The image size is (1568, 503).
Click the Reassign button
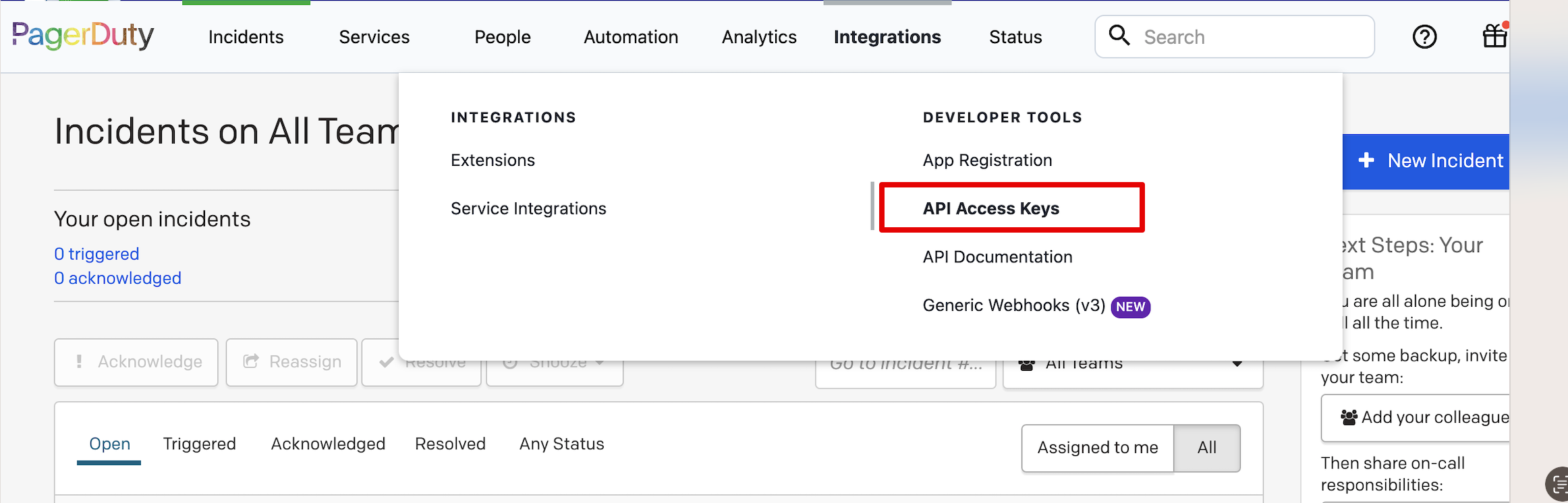point(291,362)
